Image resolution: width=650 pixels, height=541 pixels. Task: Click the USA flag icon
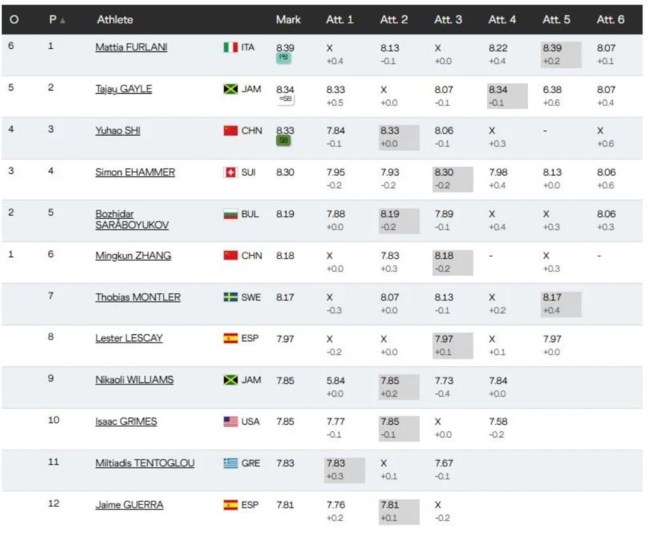tap(230, 422)
